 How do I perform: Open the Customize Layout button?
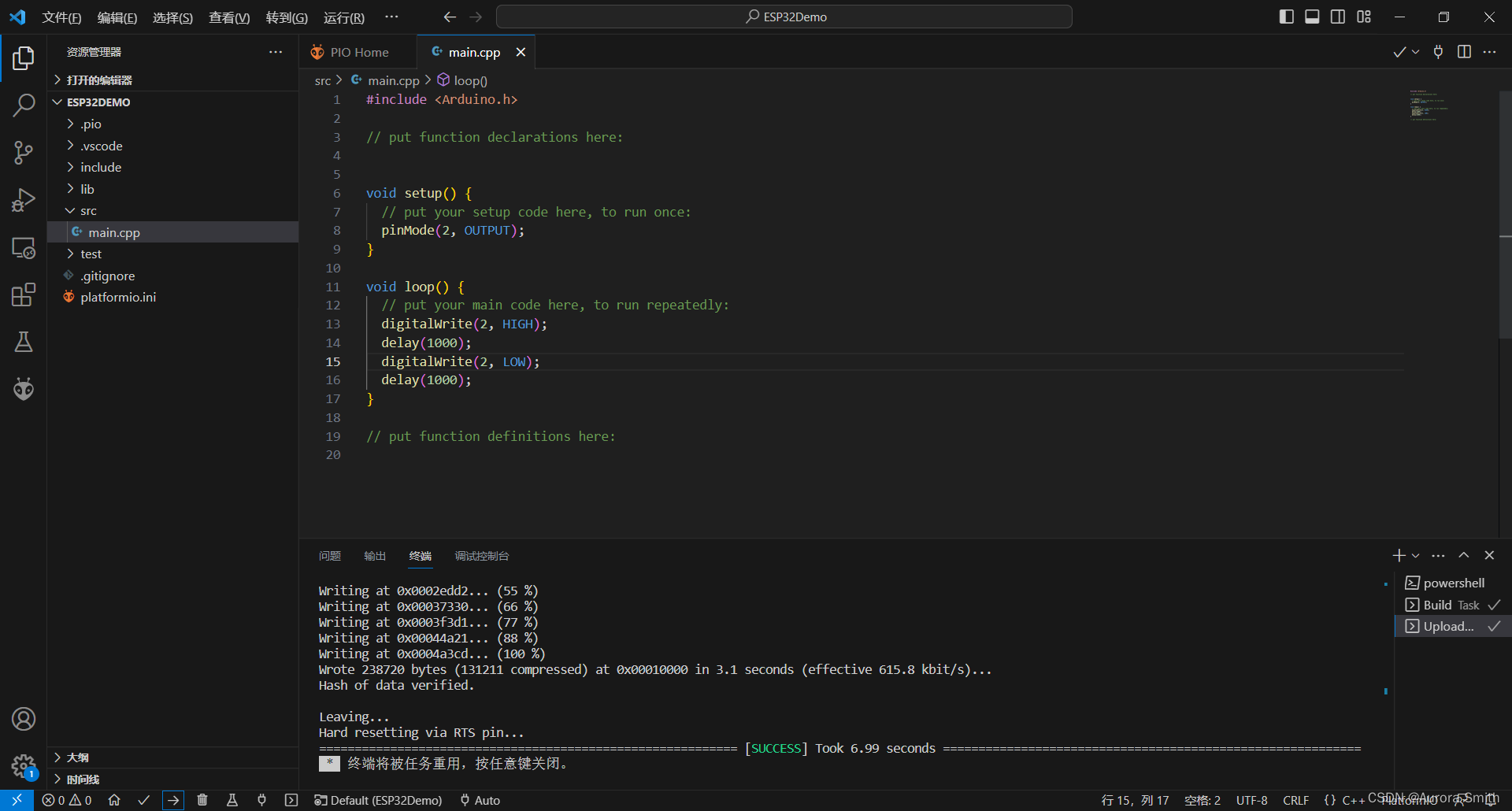(1364, 17)
